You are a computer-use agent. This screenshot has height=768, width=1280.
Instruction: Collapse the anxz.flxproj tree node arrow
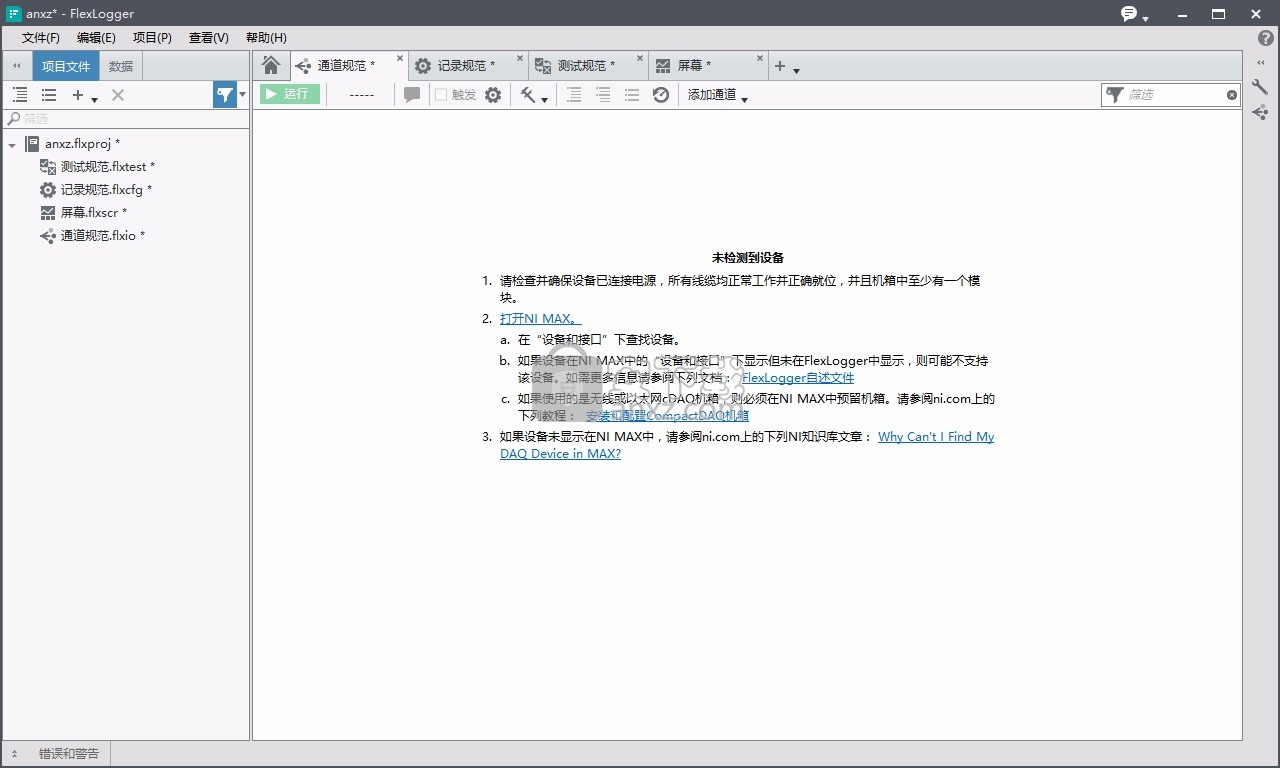pyautogui.click(x=12, y=145)
